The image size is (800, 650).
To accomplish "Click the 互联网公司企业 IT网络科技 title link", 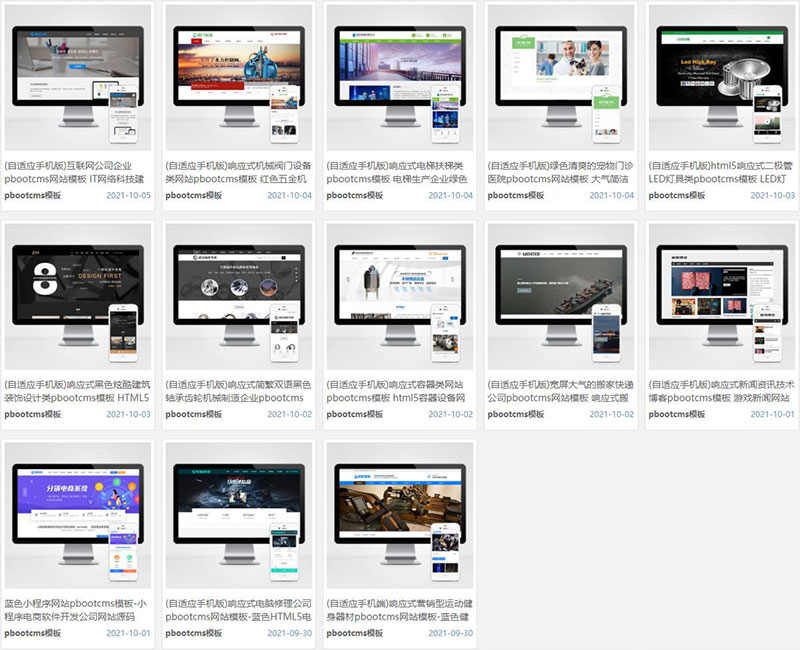I will pyautogui.click(x=77, y=172).
